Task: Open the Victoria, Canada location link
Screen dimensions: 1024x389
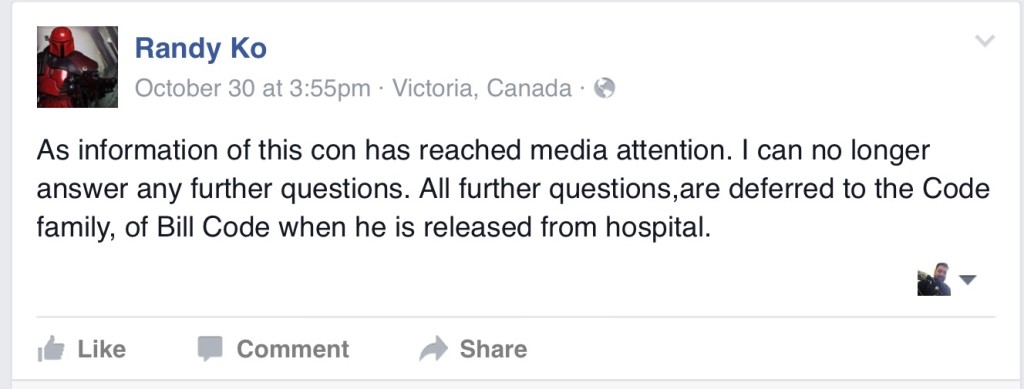Action: (x=482, y=88)
